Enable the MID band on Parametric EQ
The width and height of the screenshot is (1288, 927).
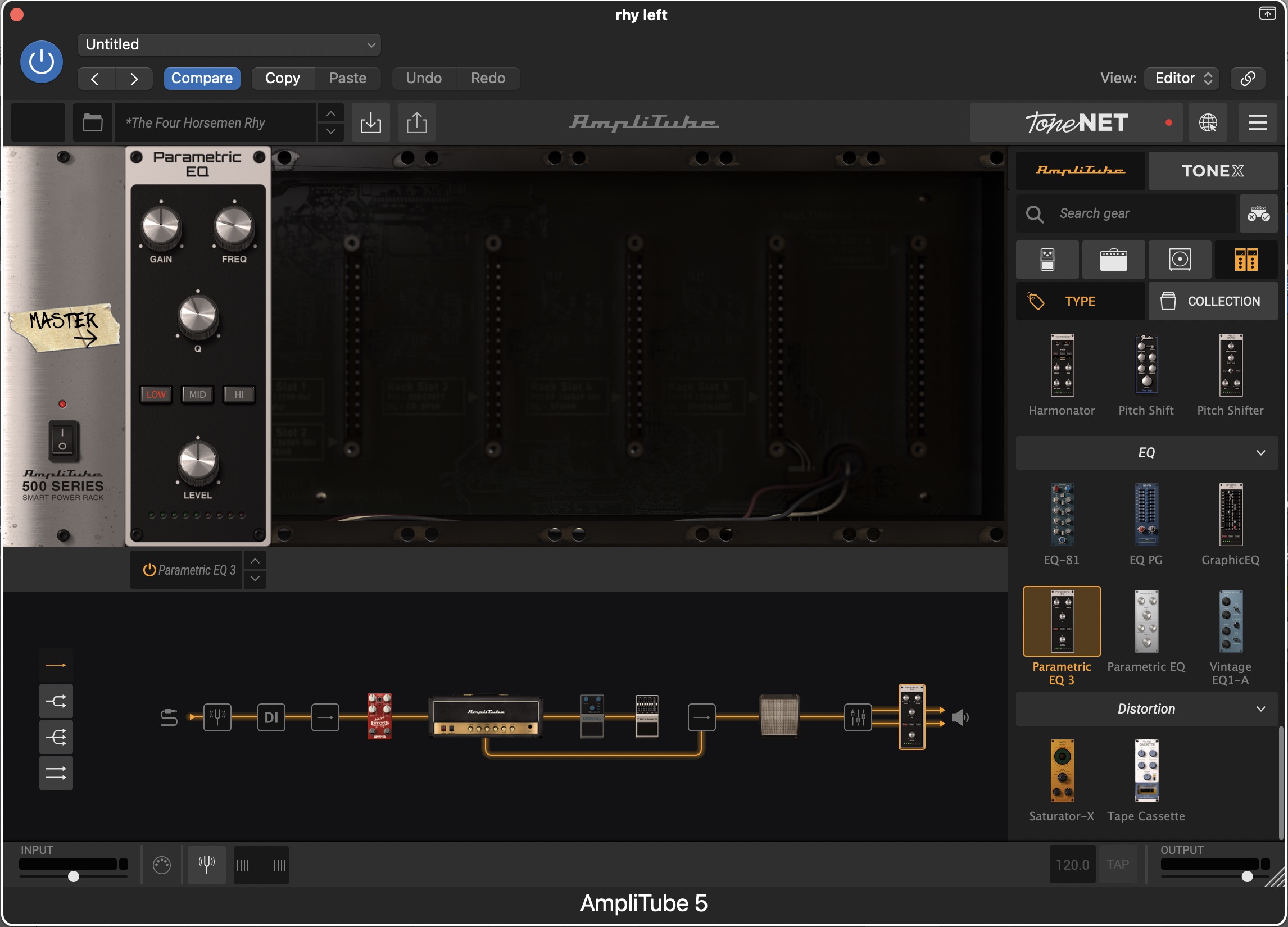pyautogui.click(x=197, y=394)
